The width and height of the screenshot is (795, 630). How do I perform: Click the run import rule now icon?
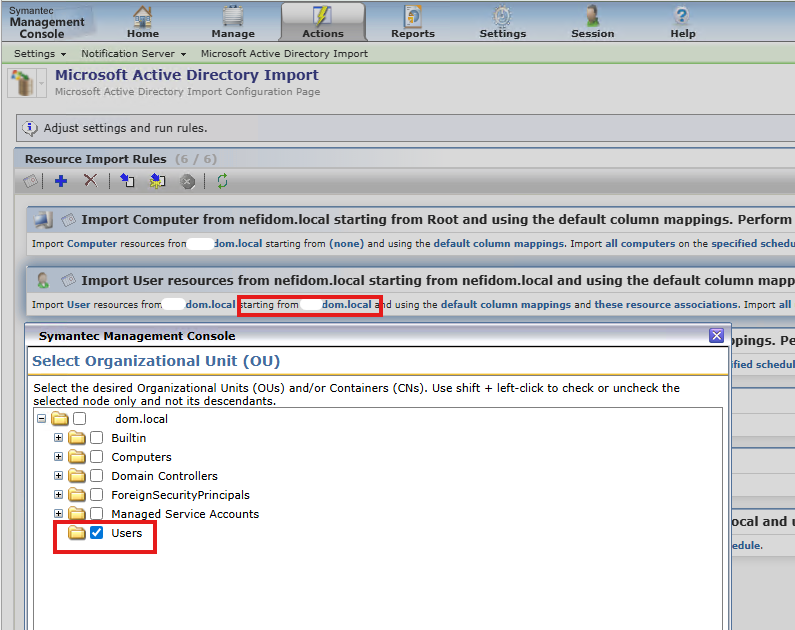[127, 180]
